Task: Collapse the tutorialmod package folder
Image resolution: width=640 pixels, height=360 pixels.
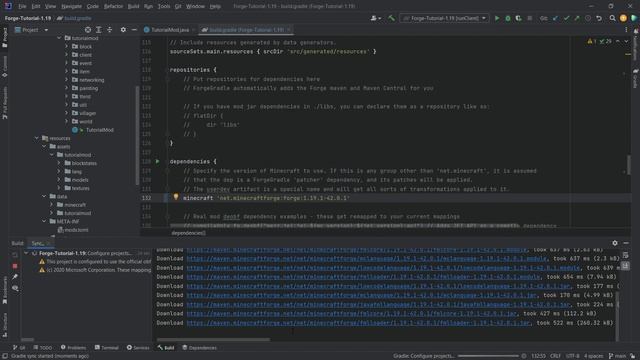Action: point(59,38)
